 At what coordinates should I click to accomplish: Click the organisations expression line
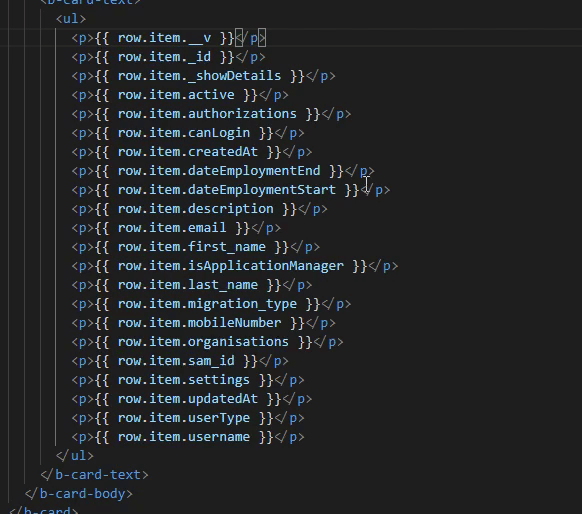207,341
